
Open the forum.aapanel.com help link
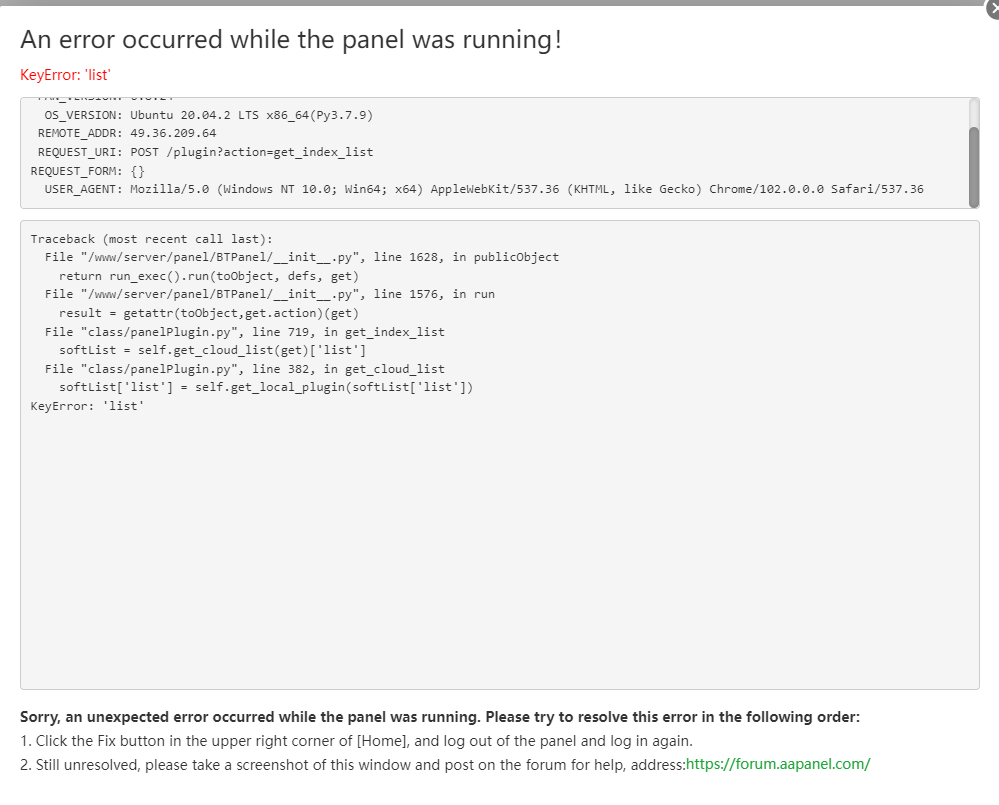[x=779, y=763]
